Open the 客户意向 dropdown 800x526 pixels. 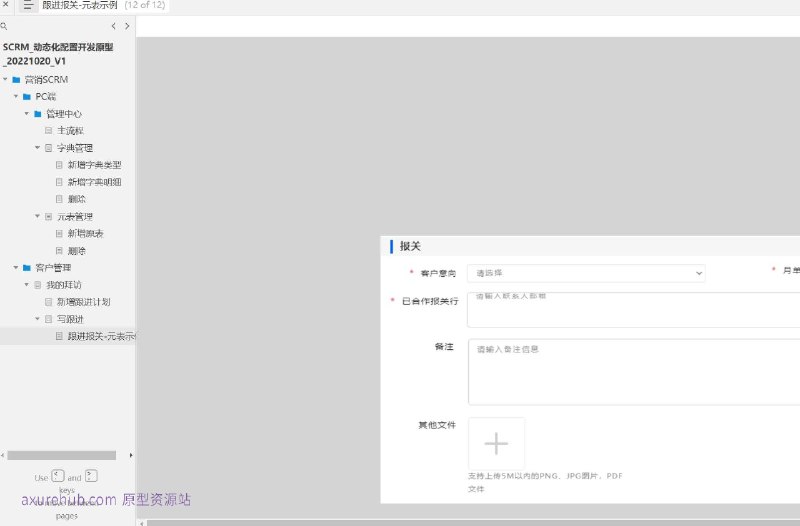pyautogui.click(x=586, y=273)
